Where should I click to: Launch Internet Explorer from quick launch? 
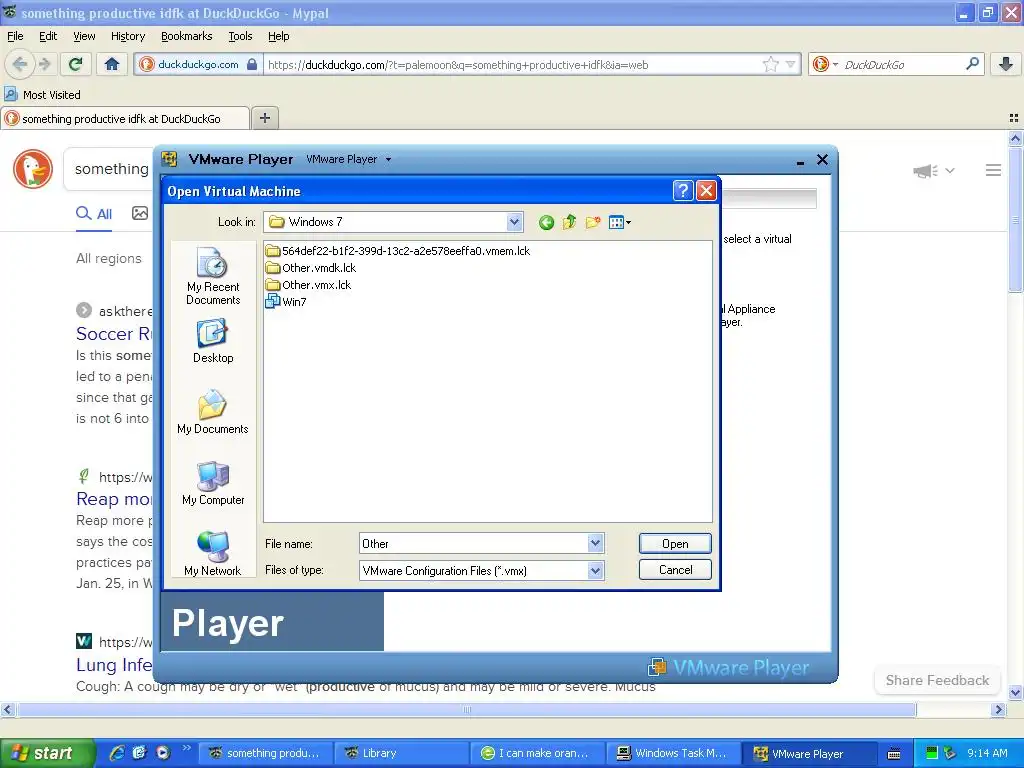(x=117, y=753)
